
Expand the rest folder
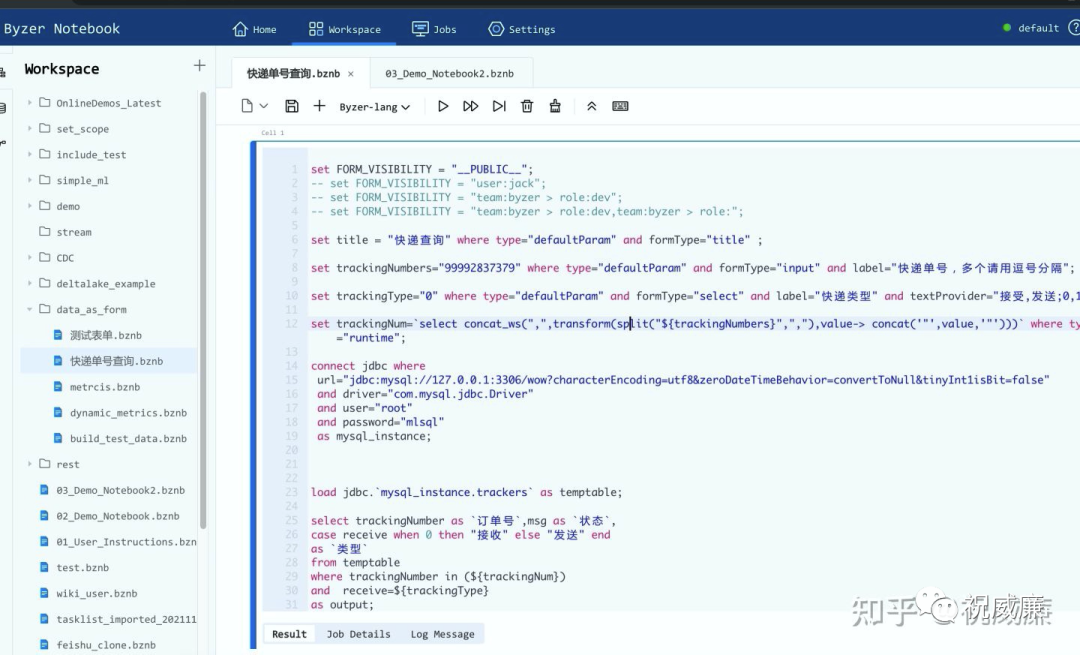(x=30, y=464)
